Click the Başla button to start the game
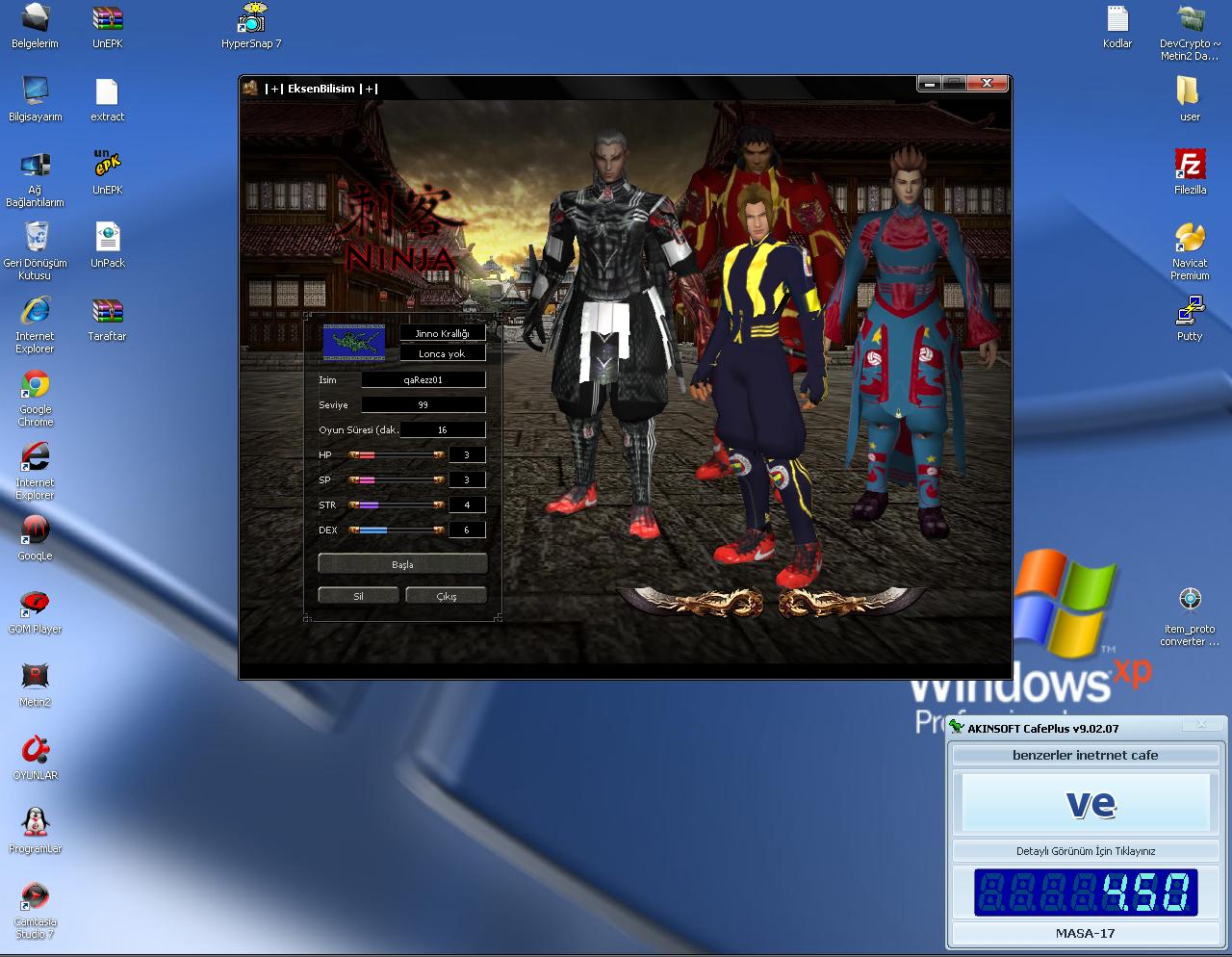 click(402, 564)
